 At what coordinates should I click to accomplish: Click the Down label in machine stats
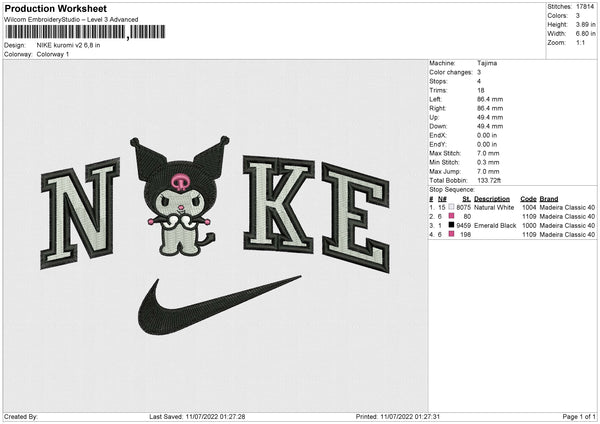point(438,126)
